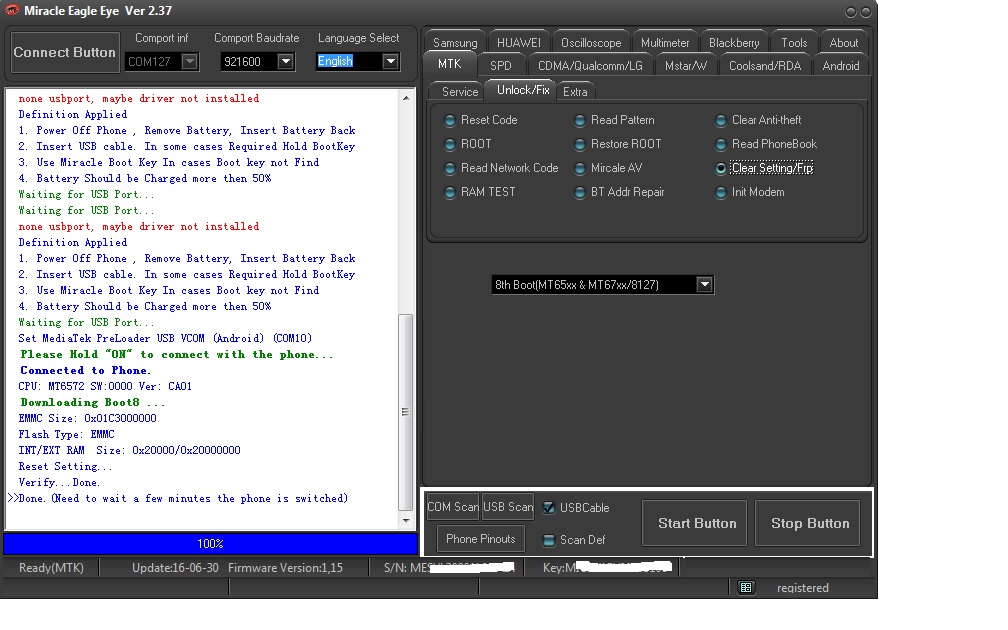Screen dimensions: 1008x630
Task: Click the 'Downloading Boot8 ...' log line
Action: [x=93, y=402]
